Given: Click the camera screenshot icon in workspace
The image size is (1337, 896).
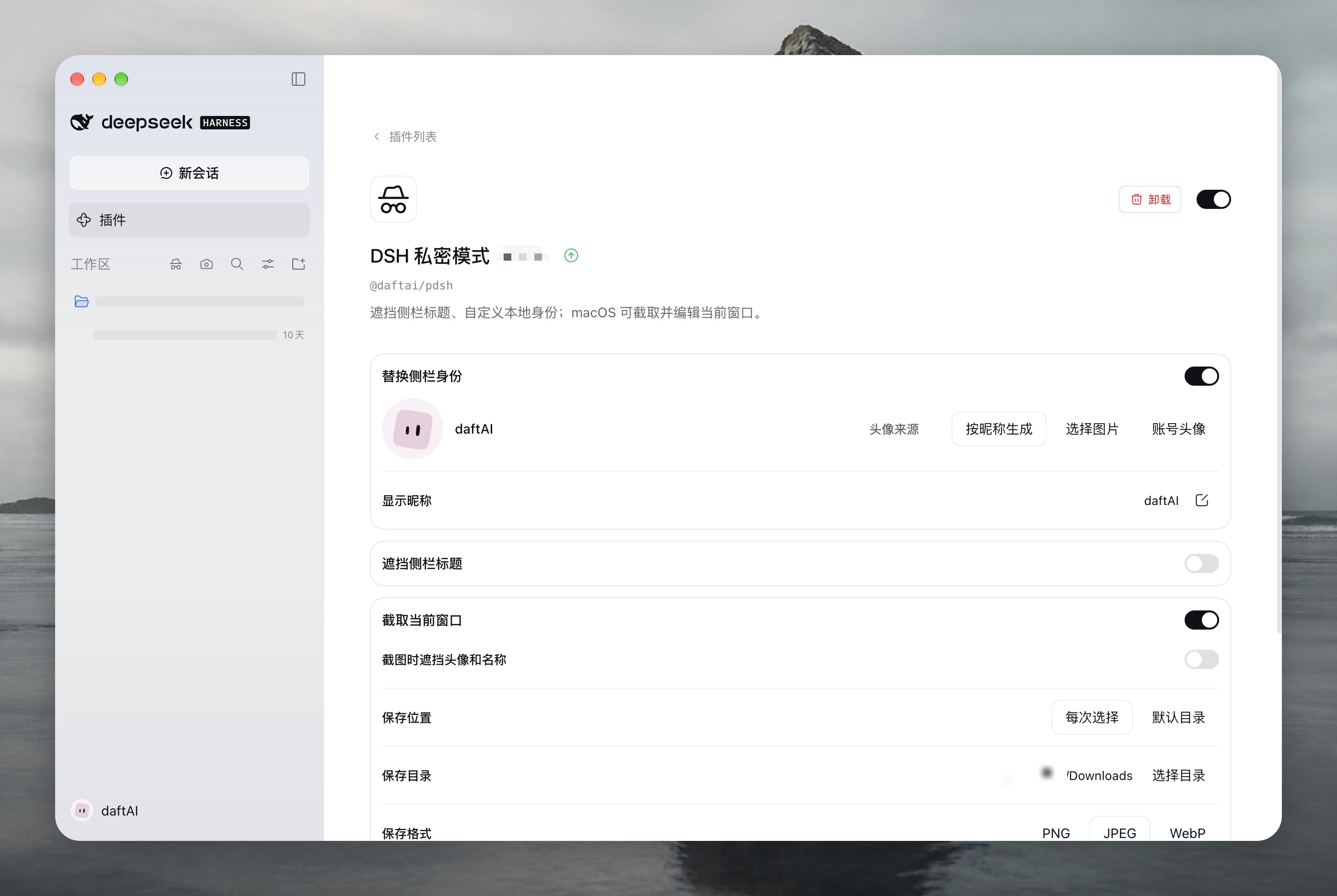Looking at the screenshot, I should point(206,264).
